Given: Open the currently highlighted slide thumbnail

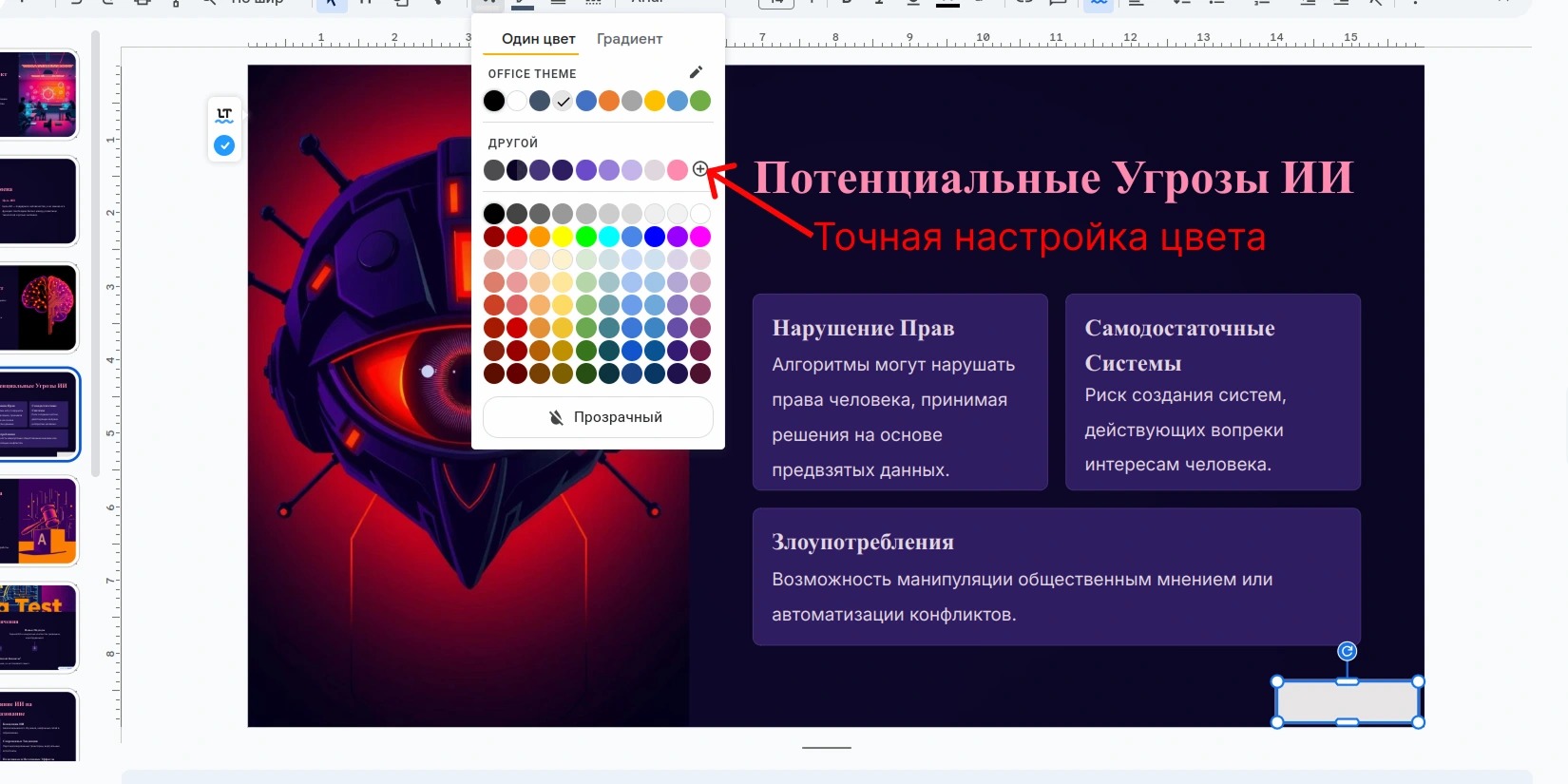Looking at the screenshot, I should click(38, 414).
